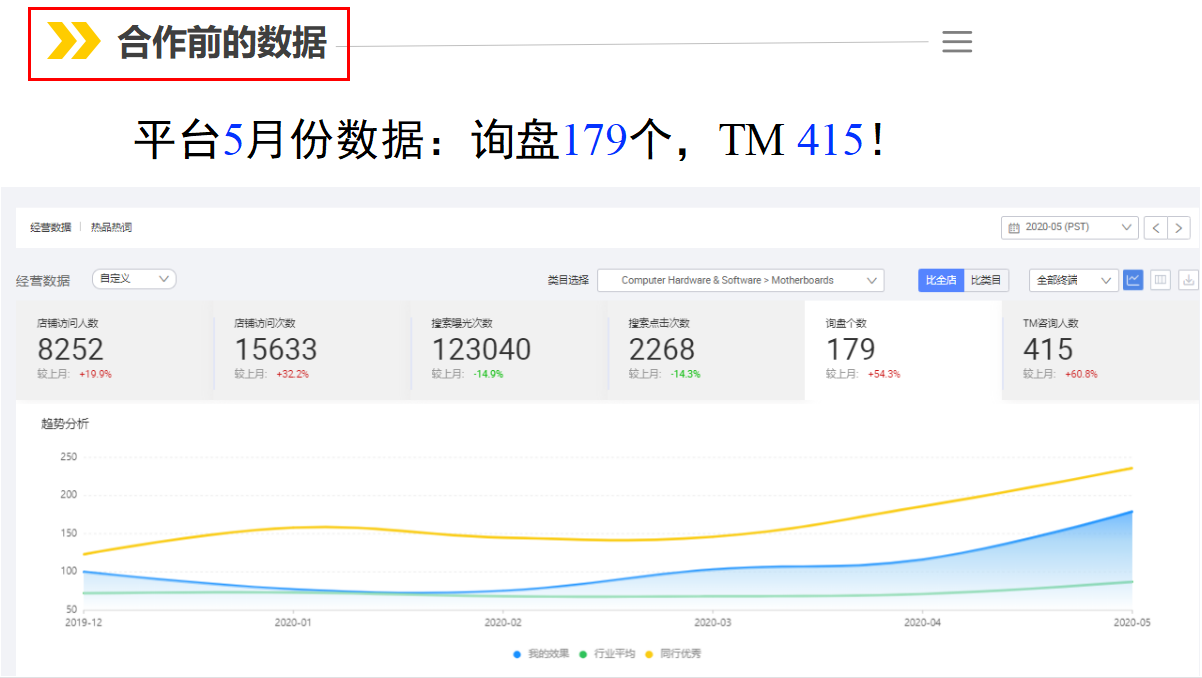This screenshot has width=1202, height=678.
Task: Toggle 比全店 comparison mode
Action: (941, 280)
